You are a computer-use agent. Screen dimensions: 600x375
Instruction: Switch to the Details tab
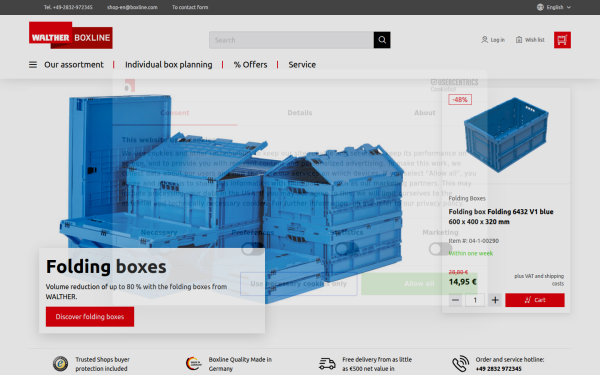[x=300, y=113]
